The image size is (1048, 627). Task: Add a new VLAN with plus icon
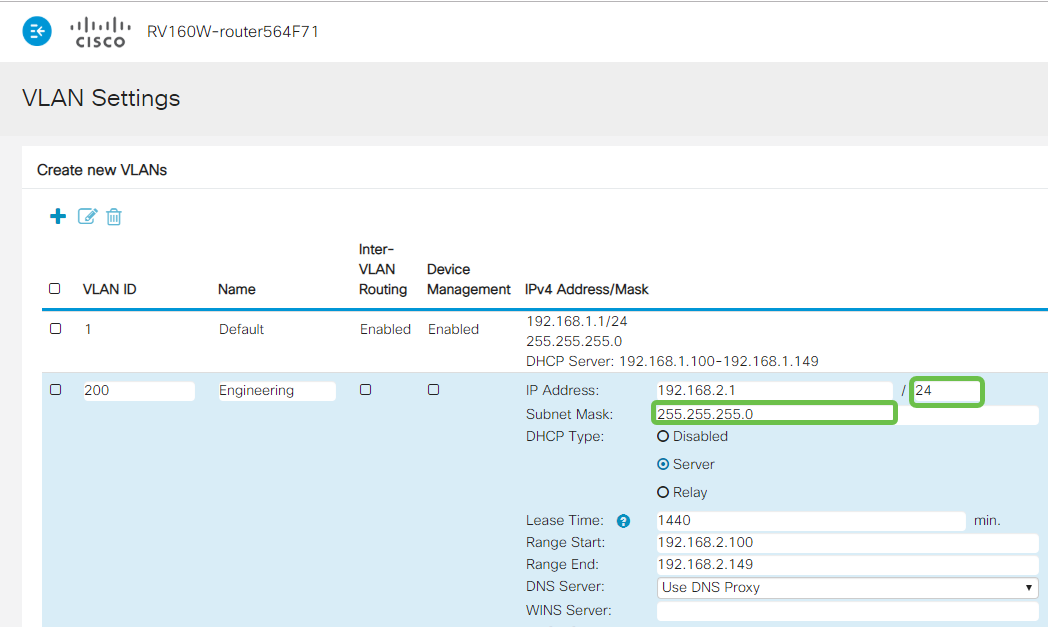57,216
